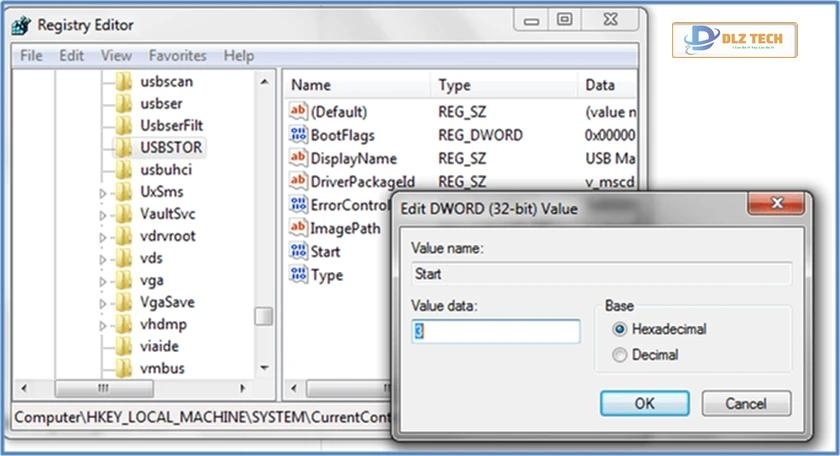Image resolution: width=840 pixels, height=456 pixels.
Task: Click the Type DWORD value icon
Action: point(298,275)
